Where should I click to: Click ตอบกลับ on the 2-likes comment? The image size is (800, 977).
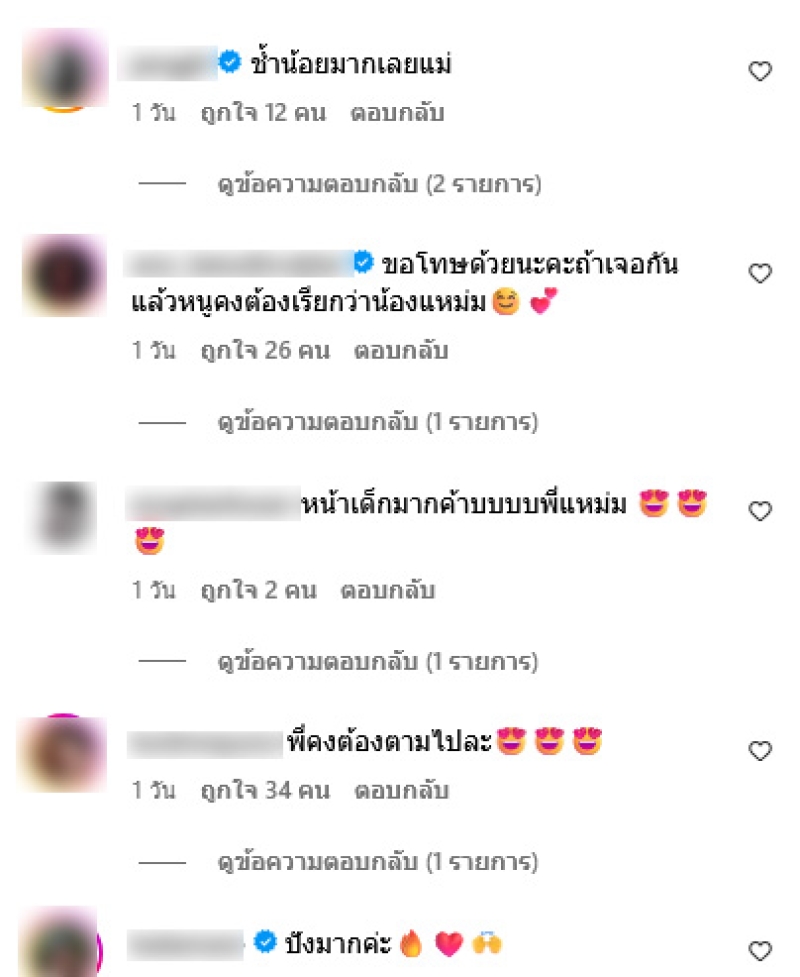click(388, 590)
